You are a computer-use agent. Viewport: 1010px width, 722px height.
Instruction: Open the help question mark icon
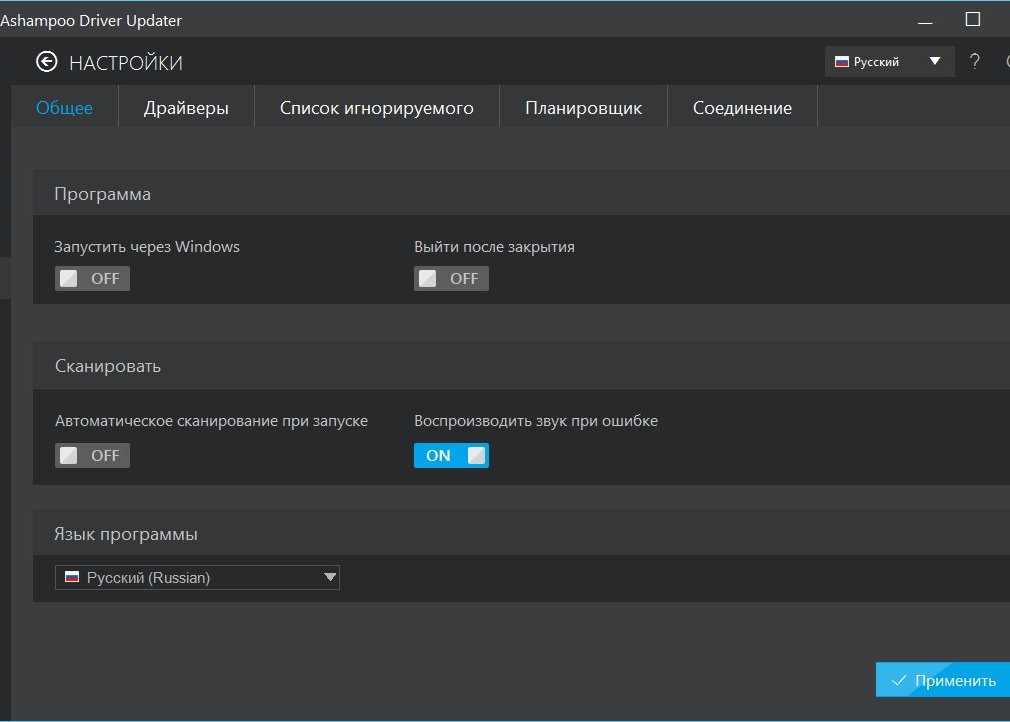975,62
